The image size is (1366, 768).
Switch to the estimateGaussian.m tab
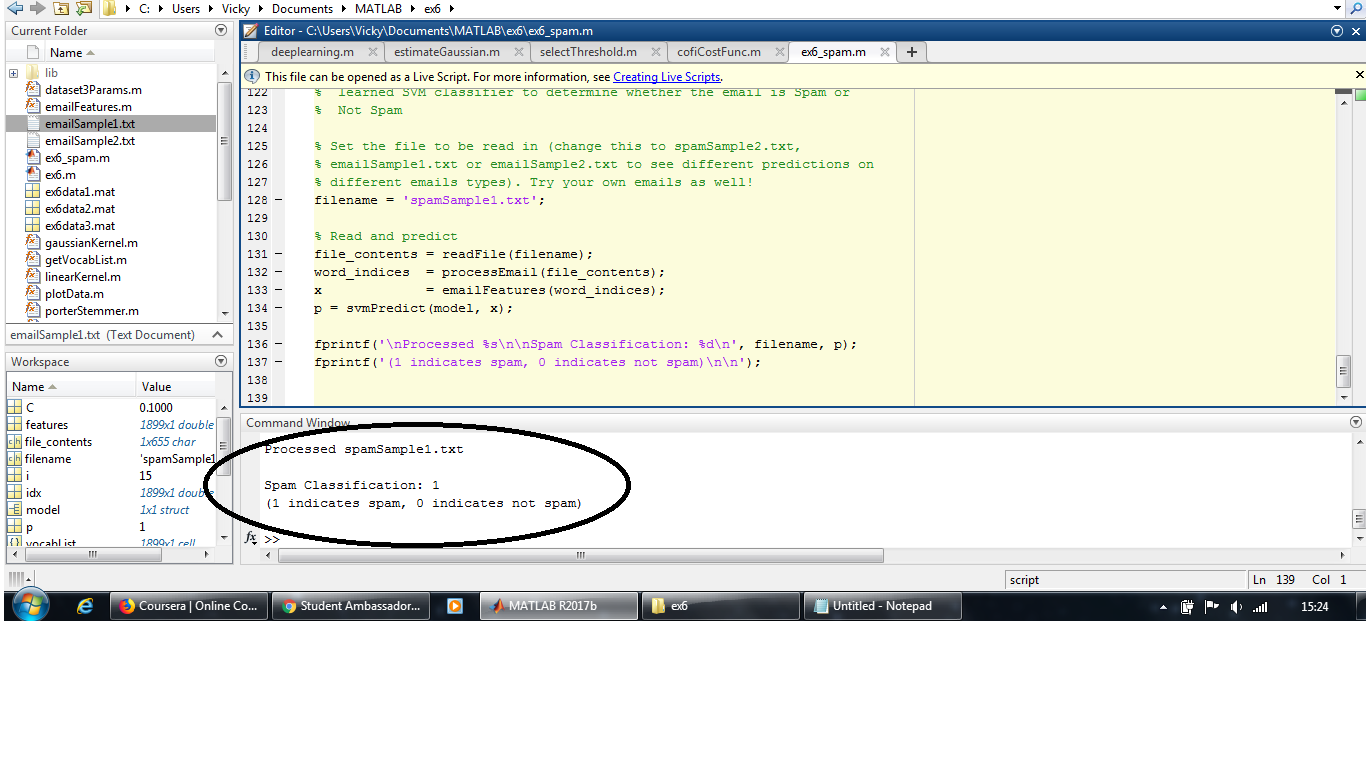(446, 52)
